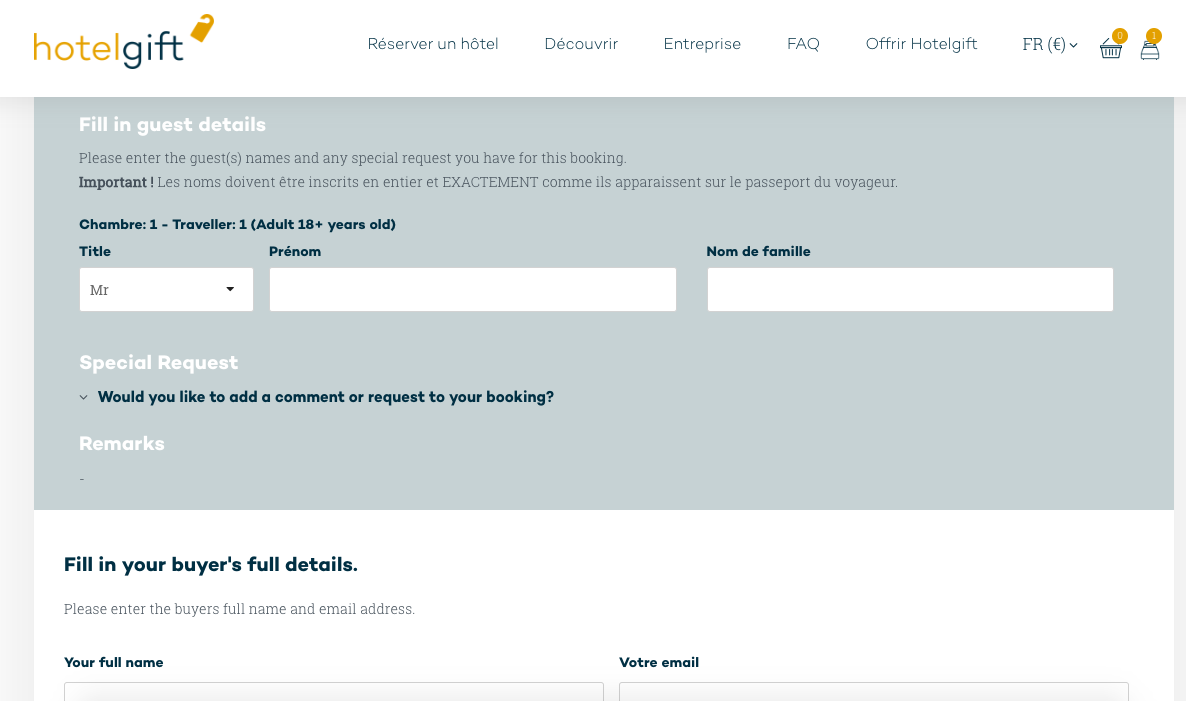1186x701 pixels.
Task: Open Réserver un hôtel menu
Action: 433,44
